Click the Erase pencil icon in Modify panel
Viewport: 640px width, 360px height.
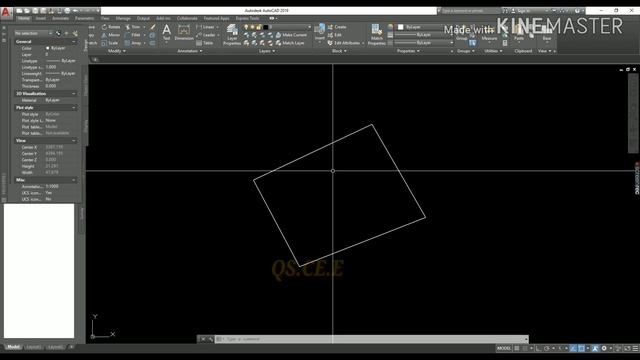(x=153, y=27)
